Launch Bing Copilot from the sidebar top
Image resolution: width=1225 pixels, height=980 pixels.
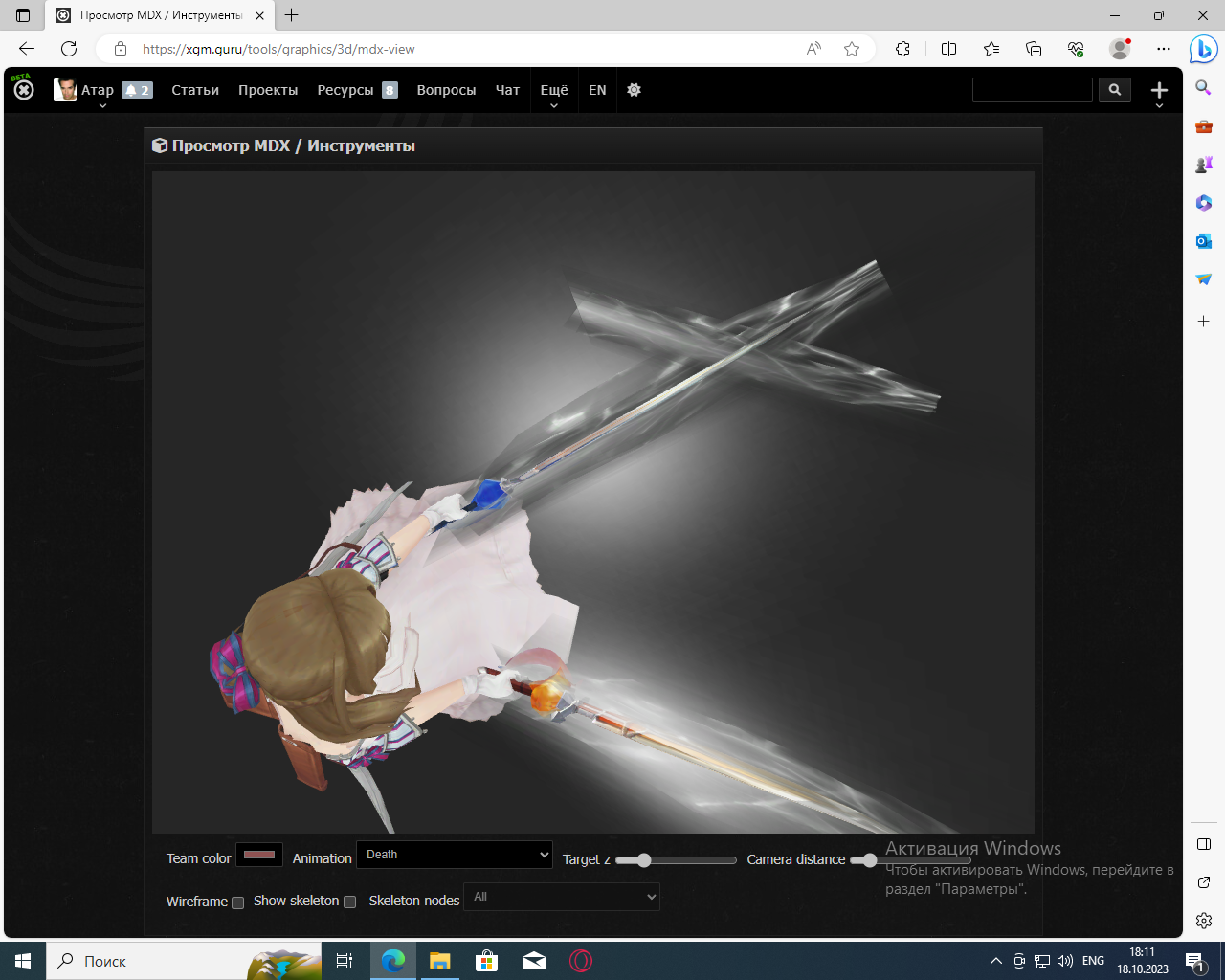(1203, 49)
